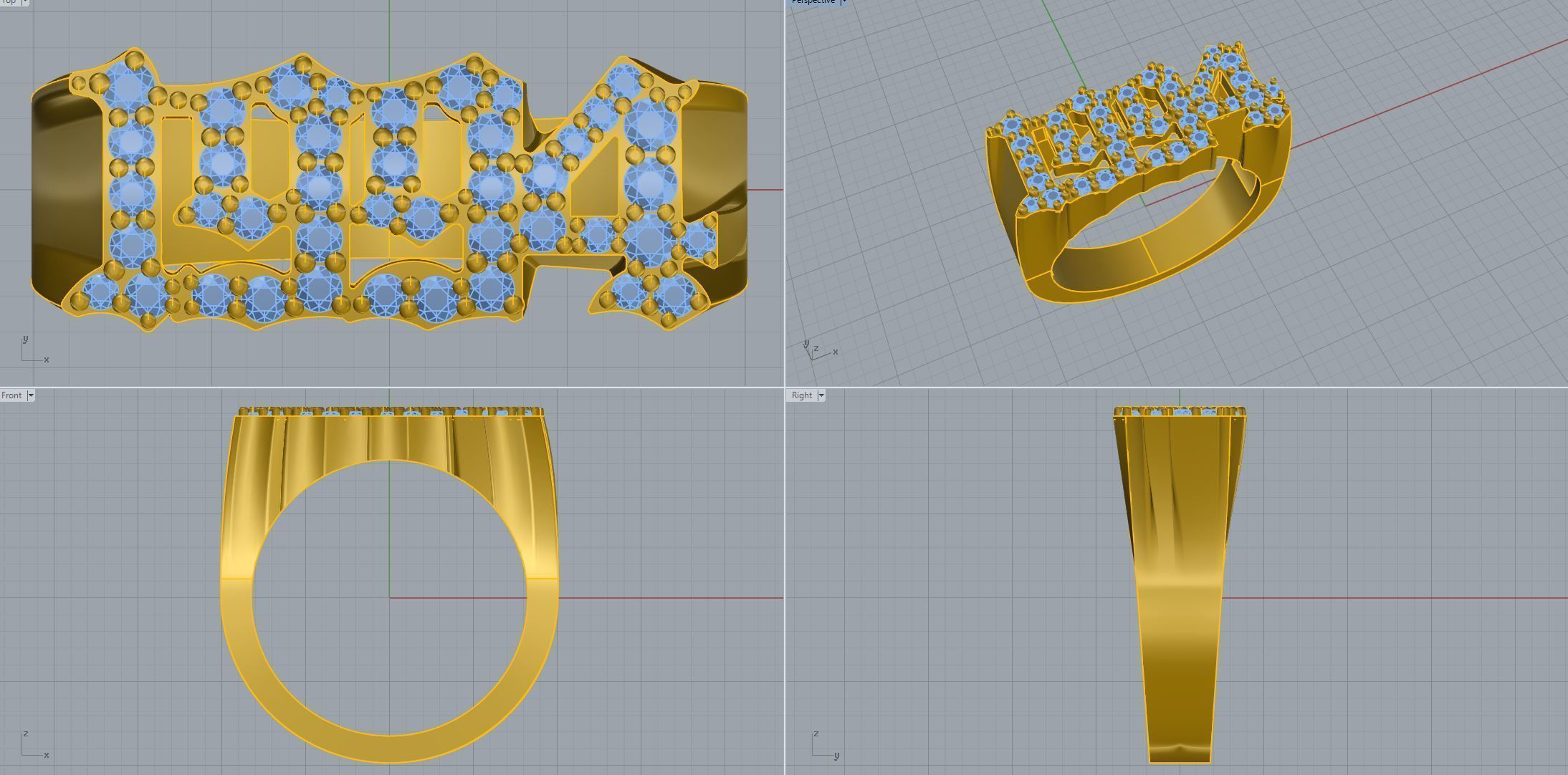Click the Top viewport title label

(9, 2)
